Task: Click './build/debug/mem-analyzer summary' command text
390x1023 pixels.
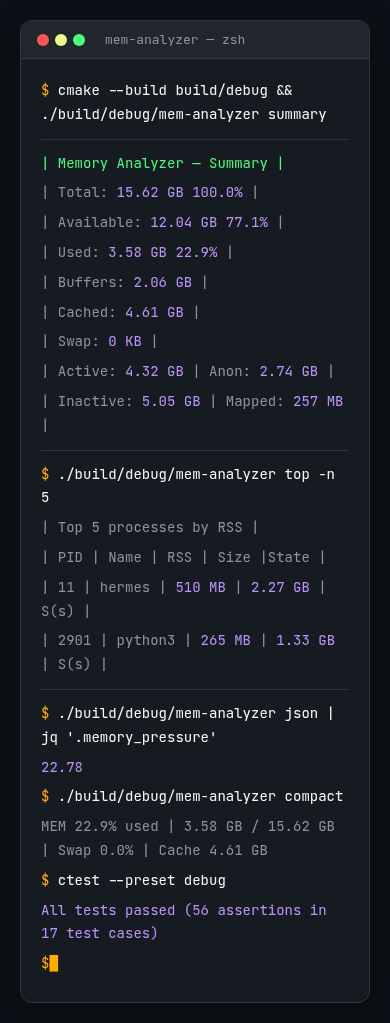Action: click(x=183, y=115)
